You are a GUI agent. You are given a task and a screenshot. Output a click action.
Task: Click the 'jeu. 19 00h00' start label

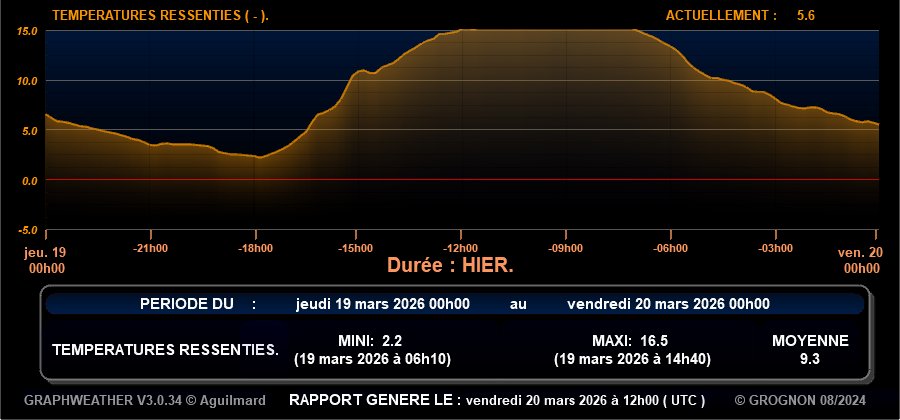click(45, 260)
